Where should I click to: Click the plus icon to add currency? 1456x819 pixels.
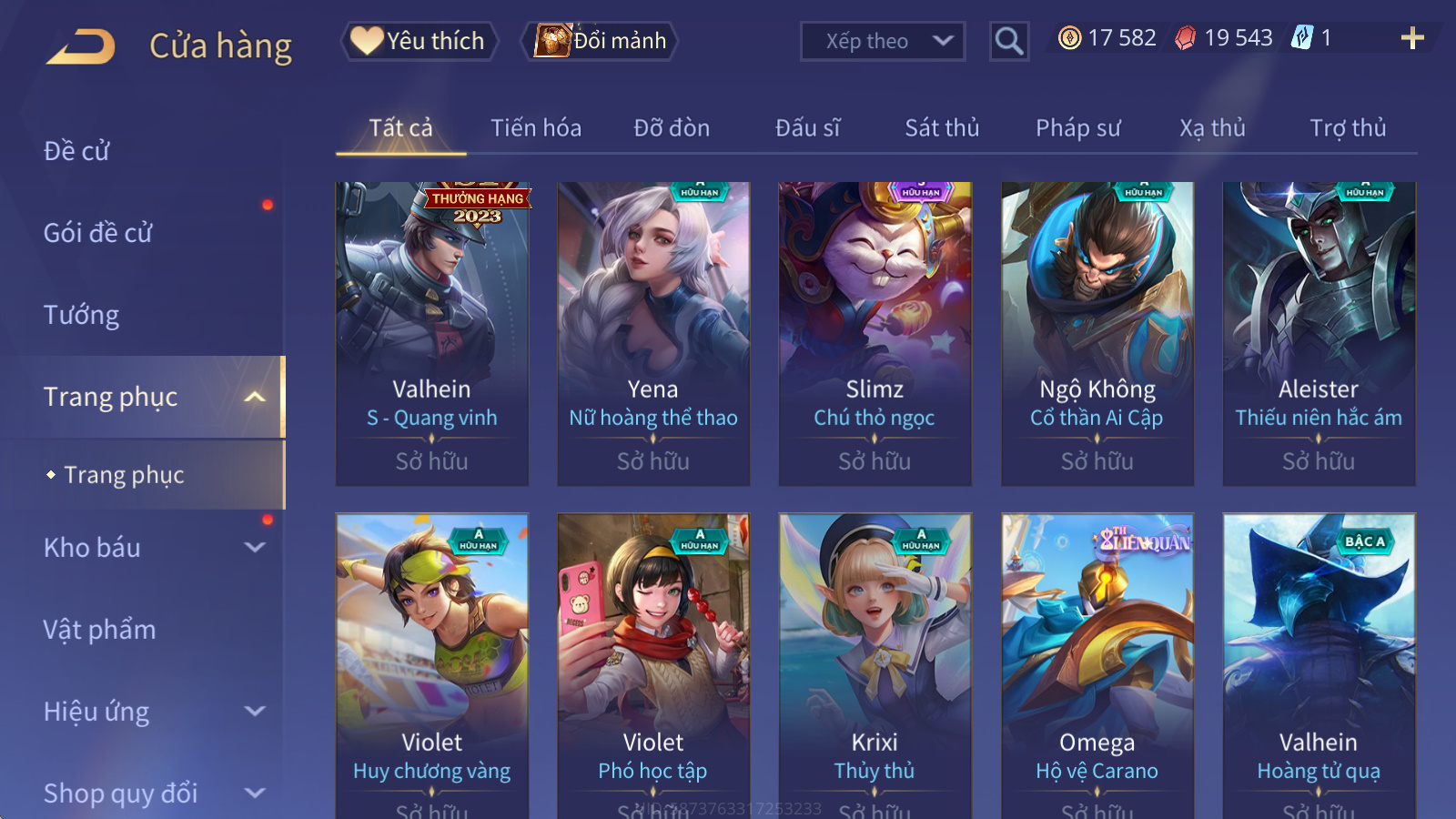point(1412,38)
